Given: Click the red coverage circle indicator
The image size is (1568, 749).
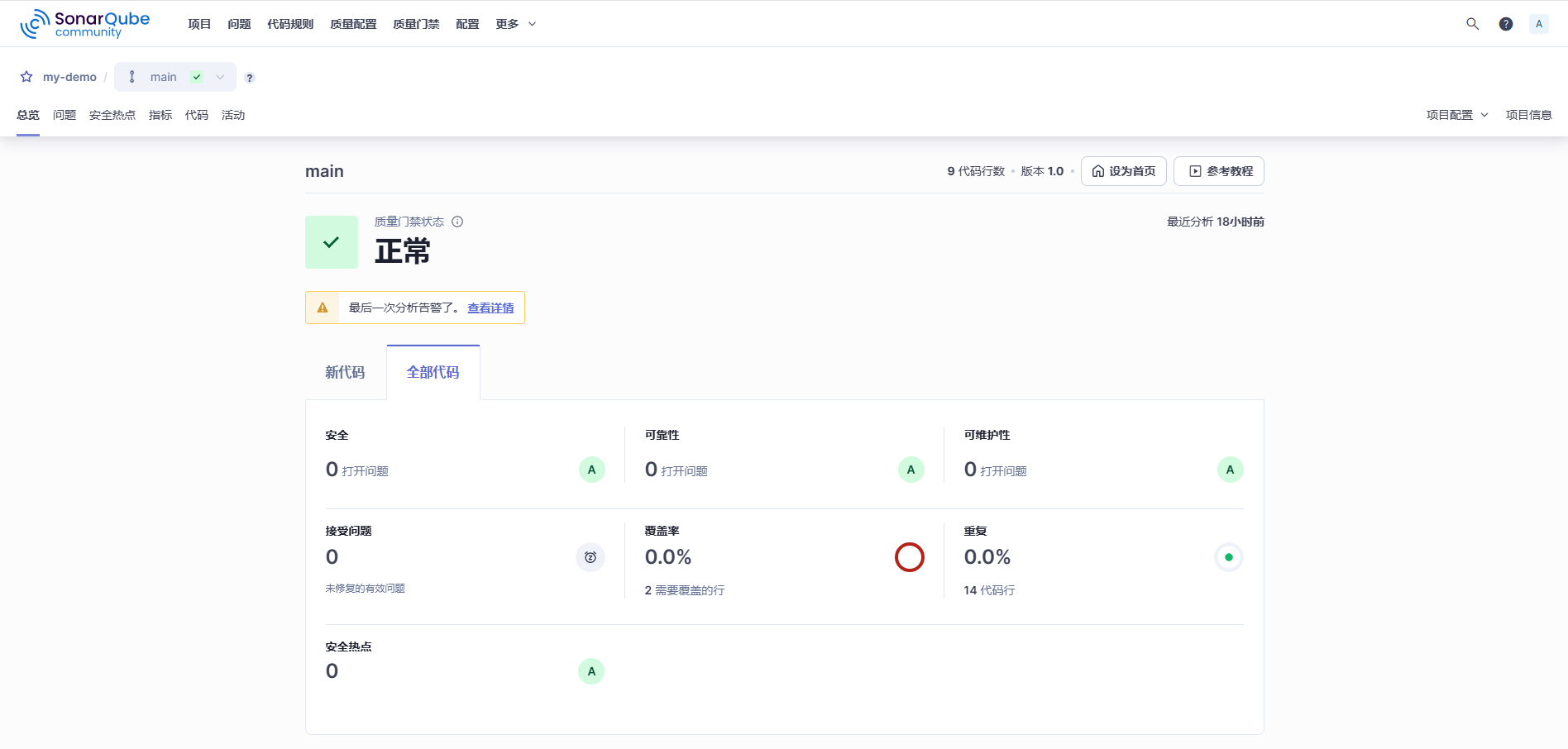Looking at the screenshot, I should (909, 557).
